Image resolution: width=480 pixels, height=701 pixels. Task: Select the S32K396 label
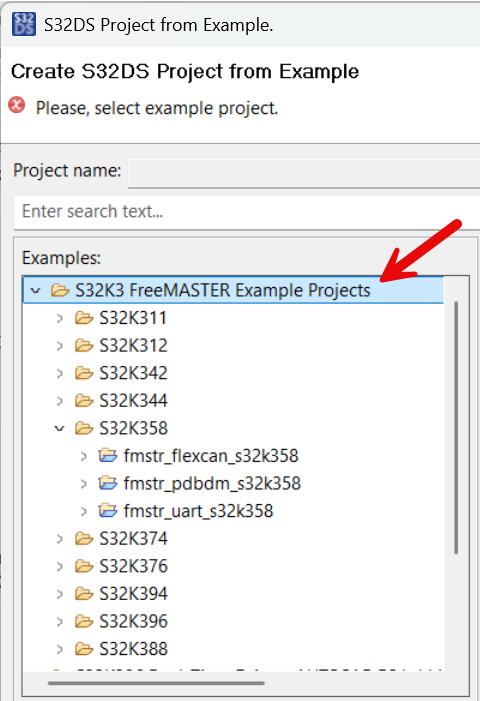[133, 621]
